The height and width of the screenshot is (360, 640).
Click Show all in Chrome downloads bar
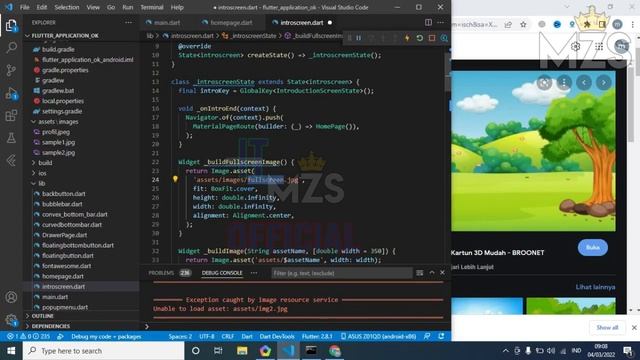click(607, 327)
